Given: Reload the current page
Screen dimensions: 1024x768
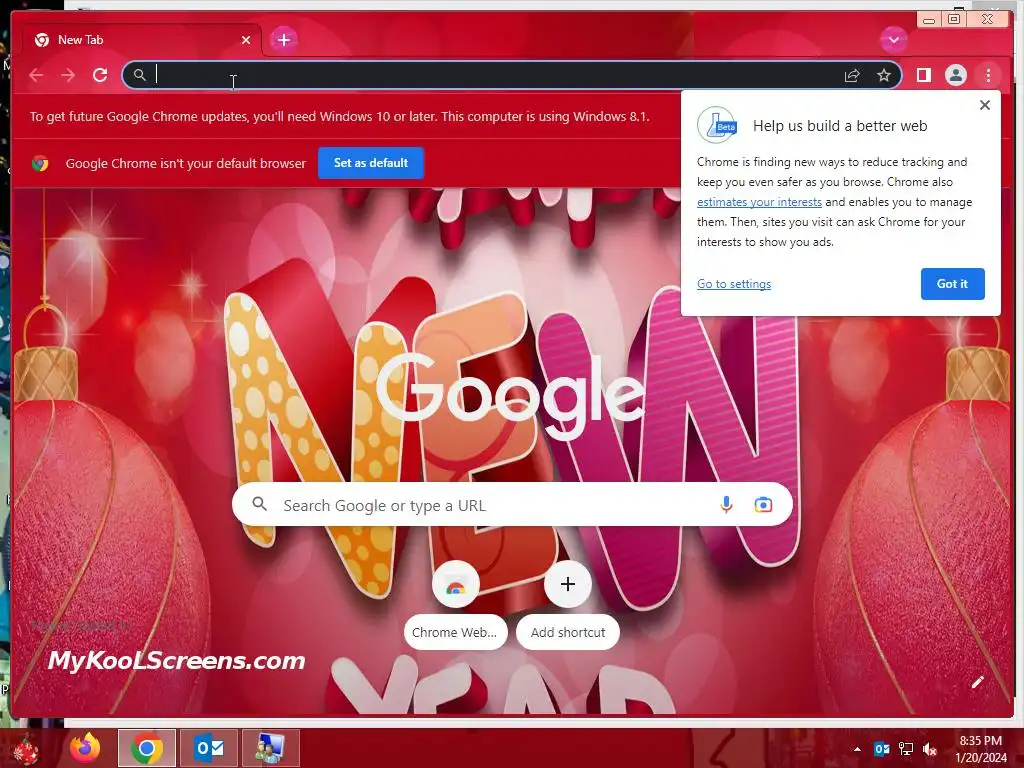Looking at the screenshot, I should point(100,75).
